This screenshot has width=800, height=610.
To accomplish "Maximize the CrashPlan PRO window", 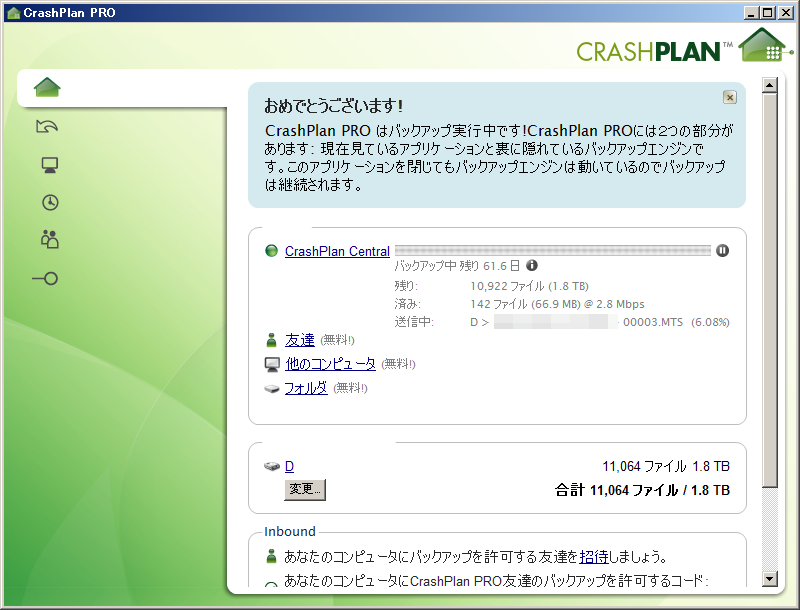I will [x=768, y=13].
